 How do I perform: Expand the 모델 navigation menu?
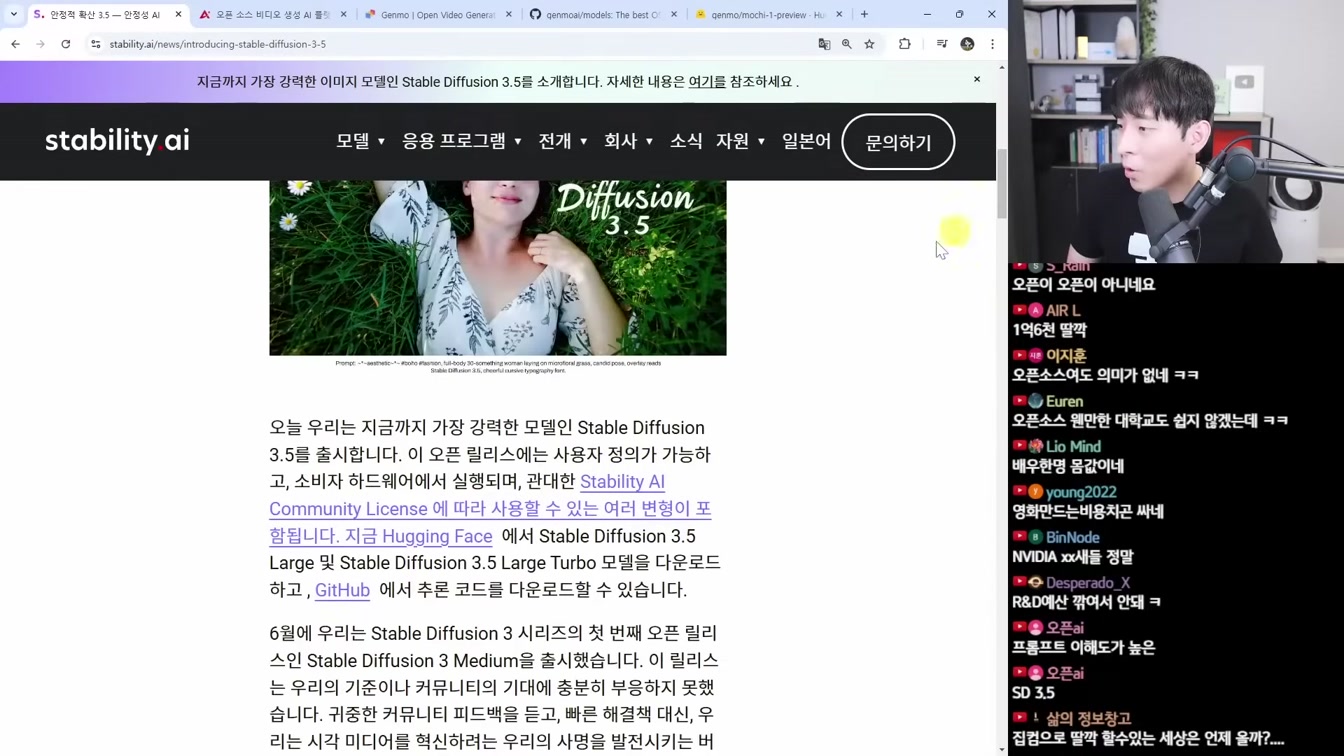[361, 141]
